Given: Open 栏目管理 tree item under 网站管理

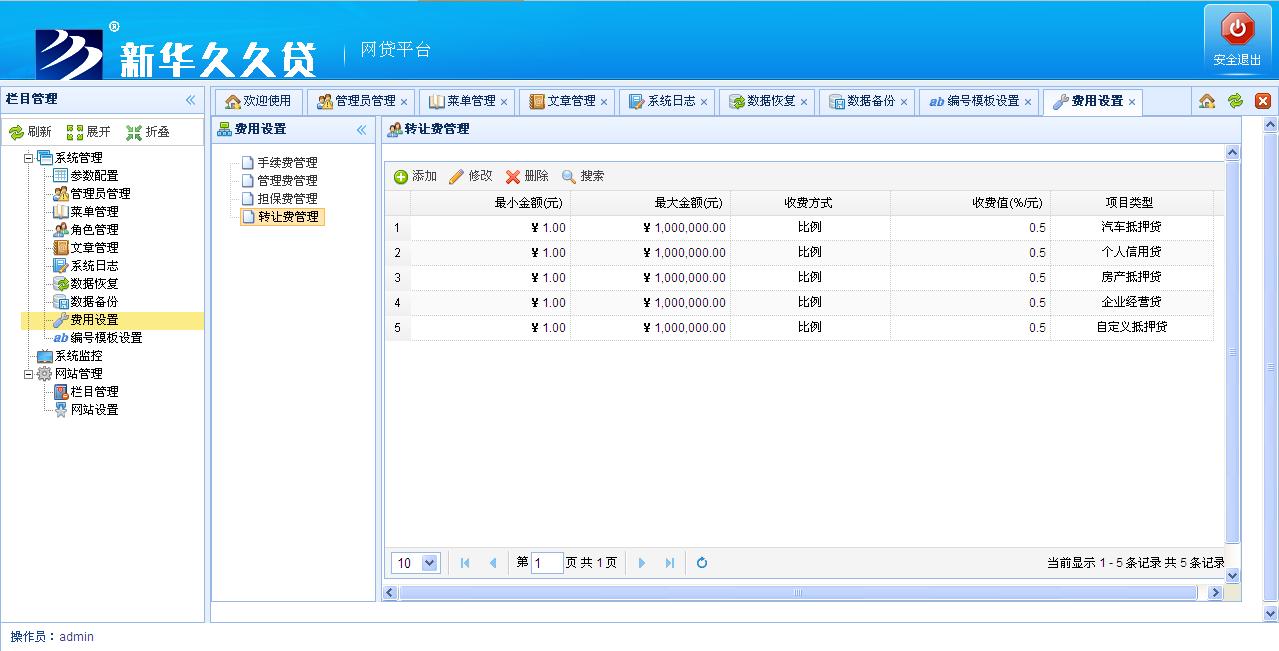Looking at the screenshot, I should pos(94,392).
